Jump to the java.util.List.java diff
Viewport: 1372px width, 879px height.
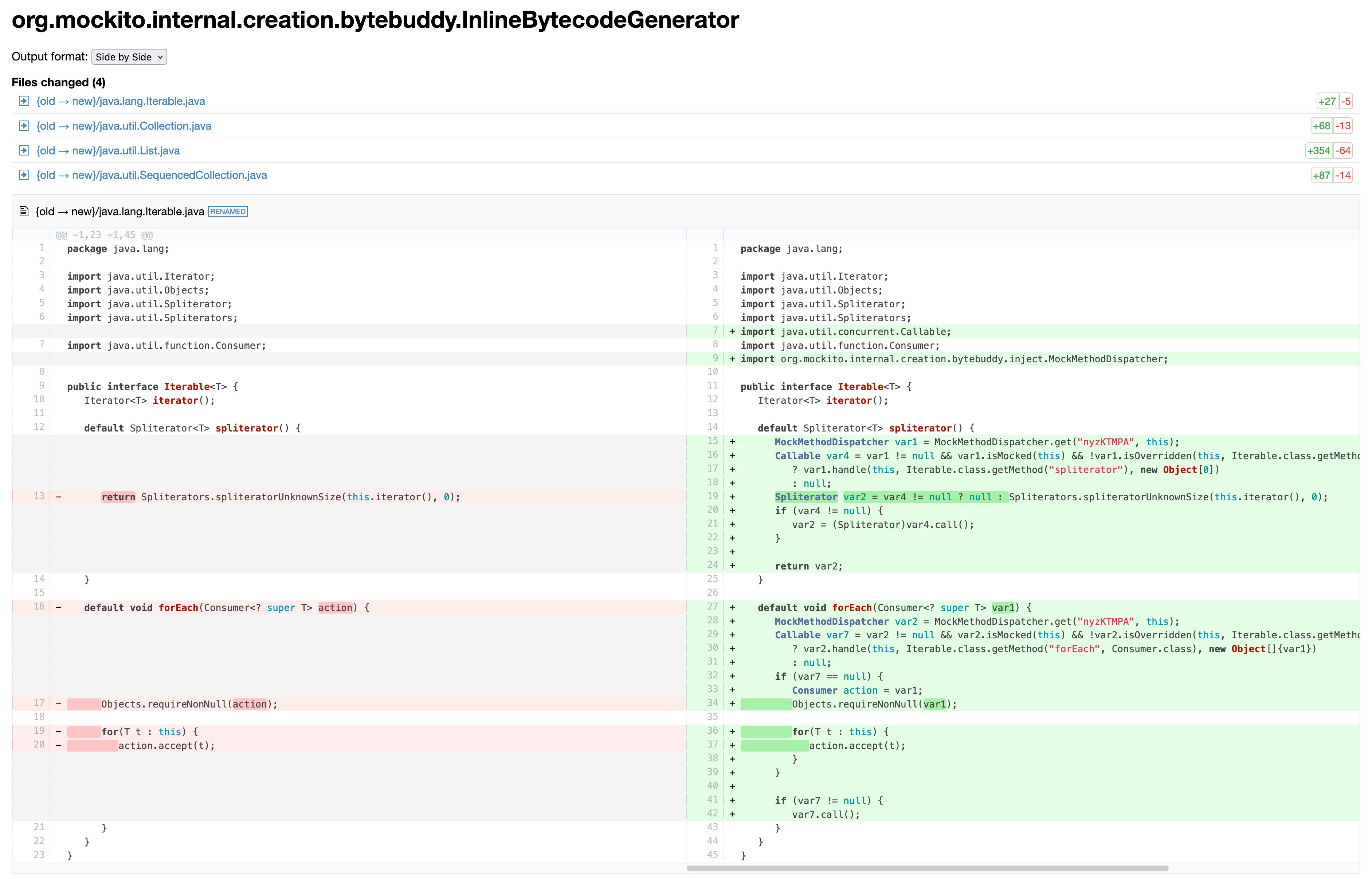coord(108,151)
